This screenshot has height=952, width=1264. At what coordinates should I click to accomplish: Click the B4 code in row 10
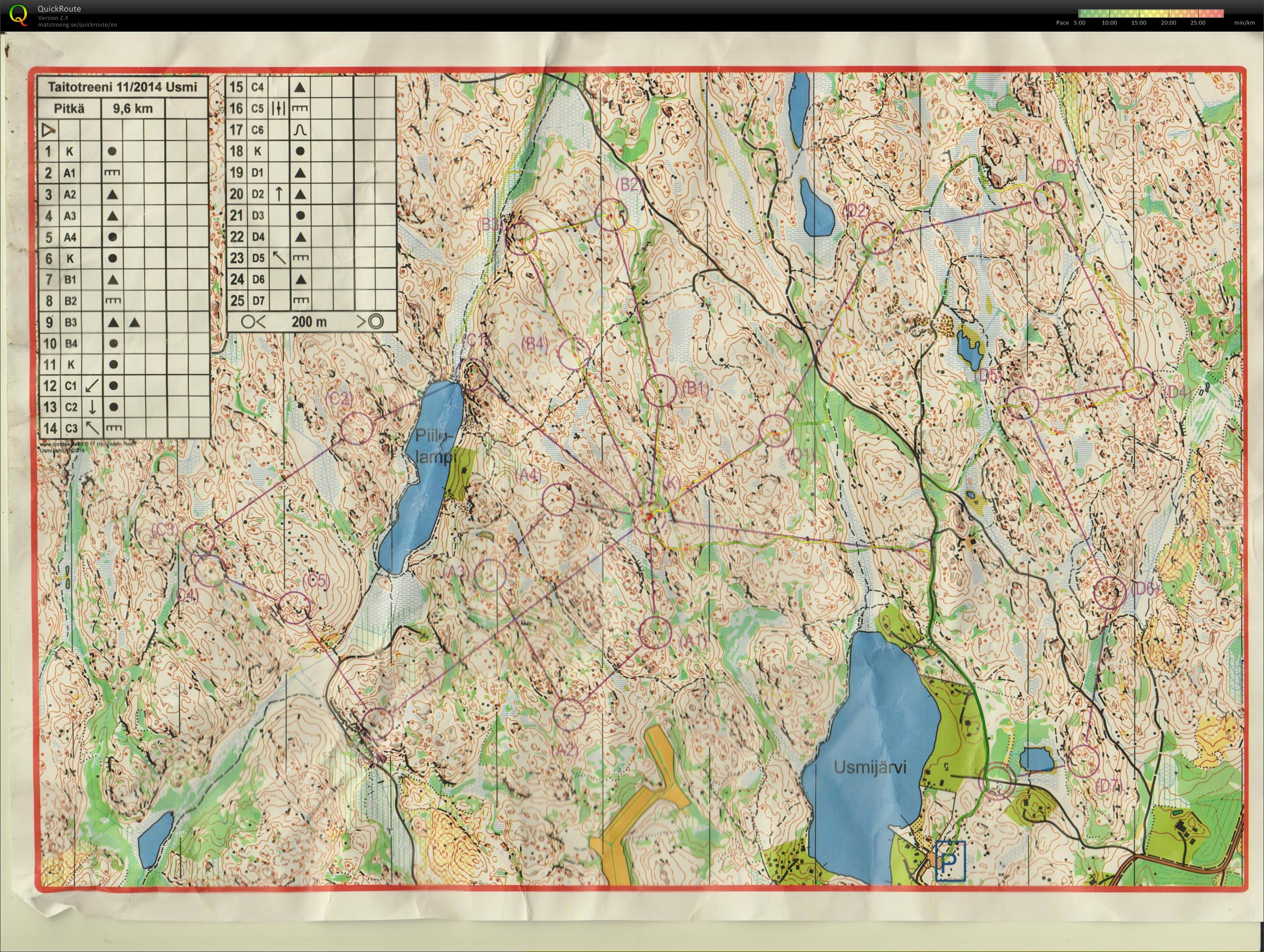pyautogui.click(x=70, y=343)
